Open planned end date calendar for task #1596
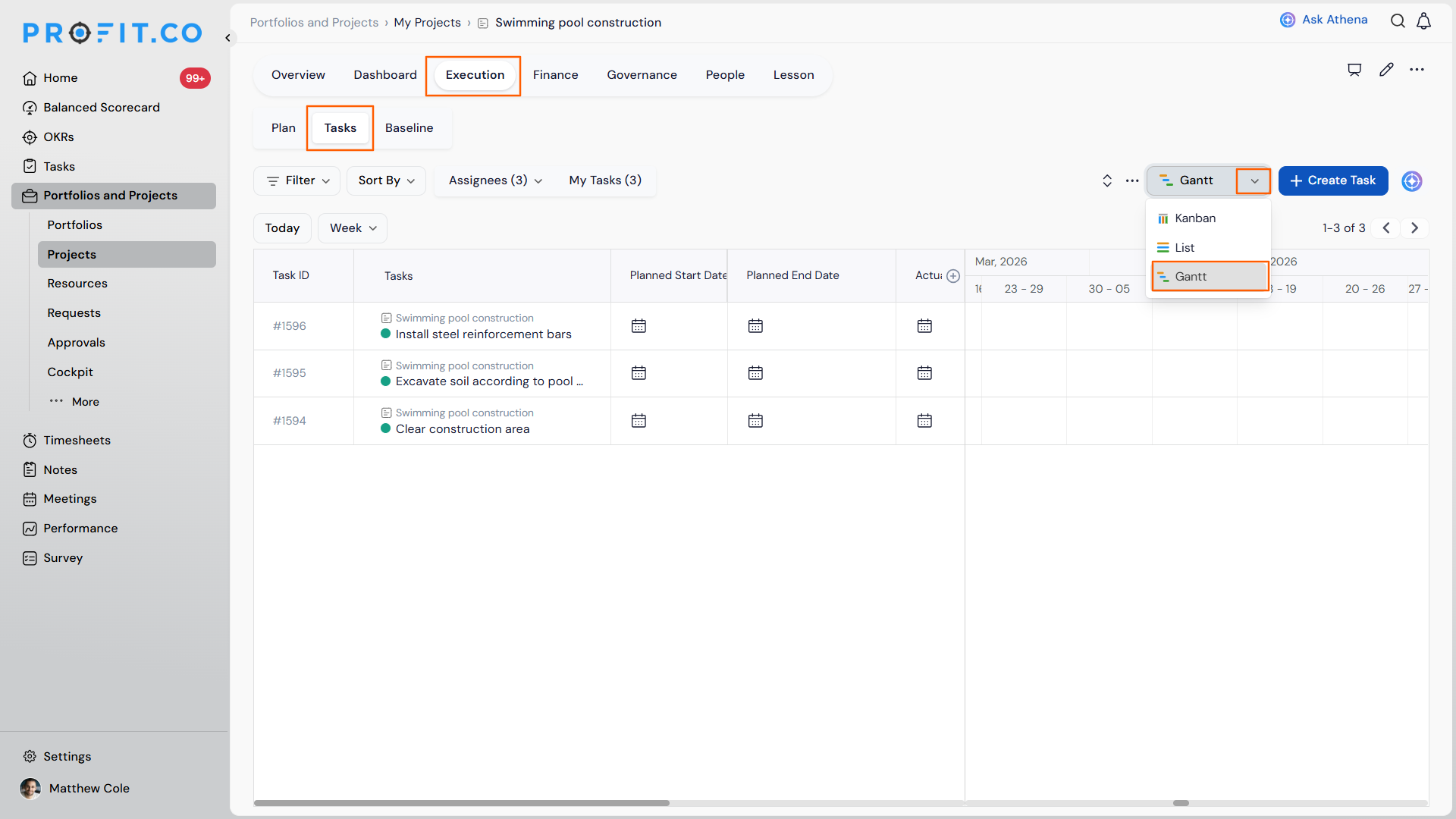Screen dimensions: 1456x819 pyautogui.click(x=755, y=326)
